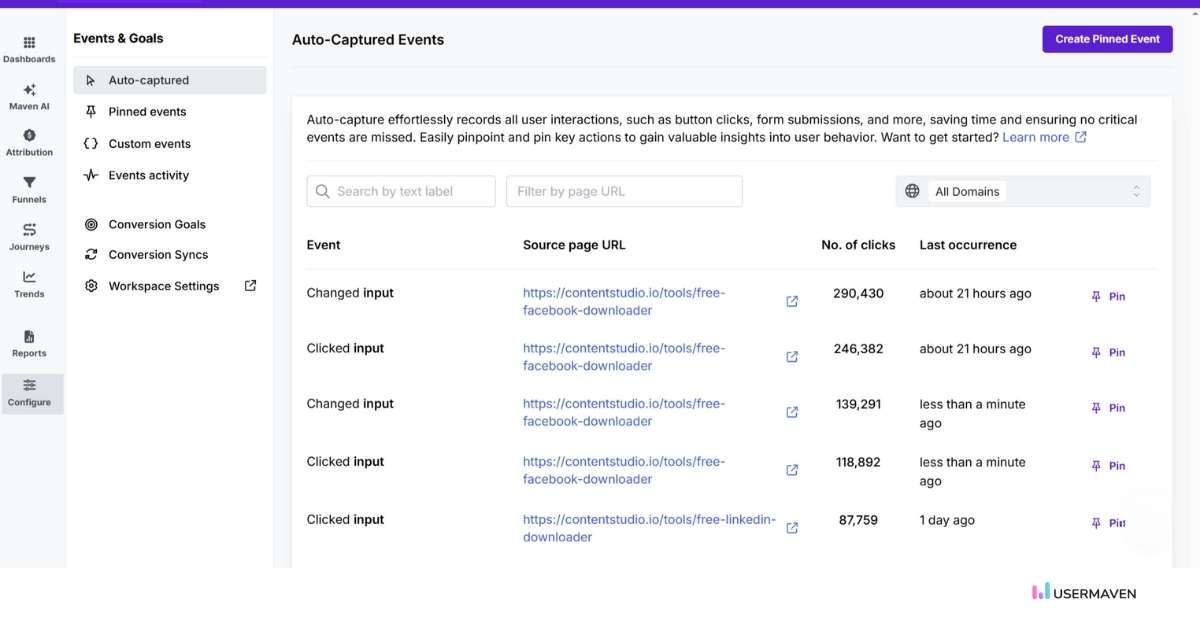The width and height of the screenshot is (1200, 630).
Task: Pin the event with 139,291 clicks
Action: 1108,408
